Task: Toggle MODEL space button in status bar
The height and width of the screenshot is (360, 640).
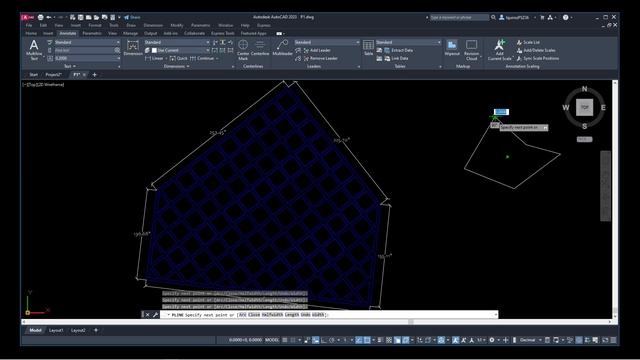Action: coord(272,340)
